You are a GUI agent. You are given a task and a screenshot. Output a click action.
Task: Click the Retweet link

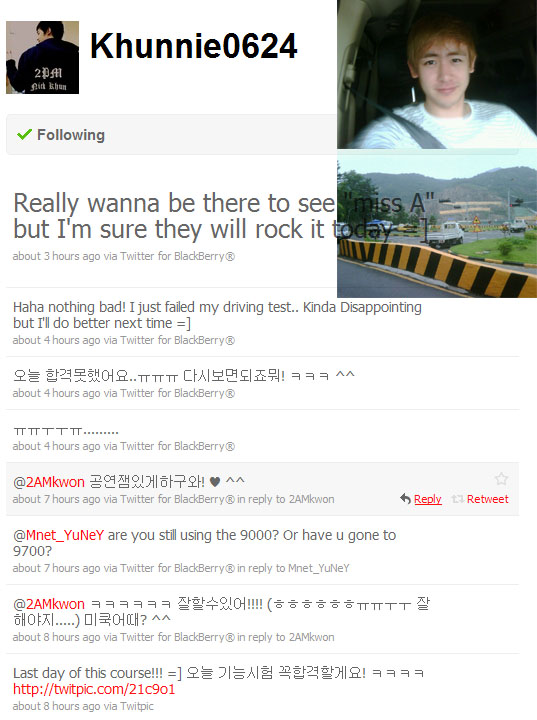coord(487,499)
